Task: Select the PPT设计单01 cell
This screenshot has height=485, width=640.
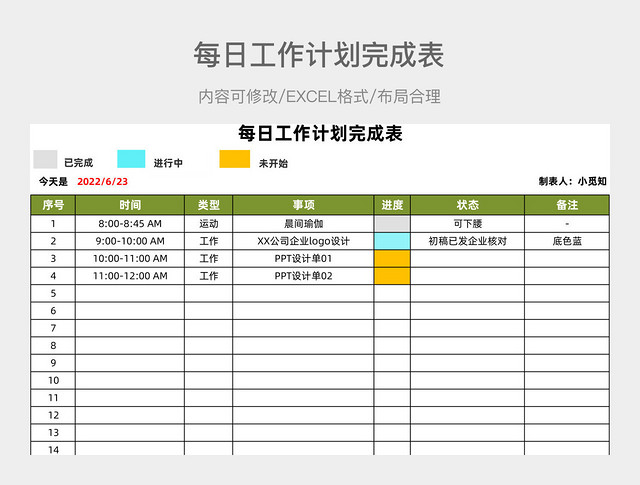Action: pyautogui.click(x=303, y=258)
